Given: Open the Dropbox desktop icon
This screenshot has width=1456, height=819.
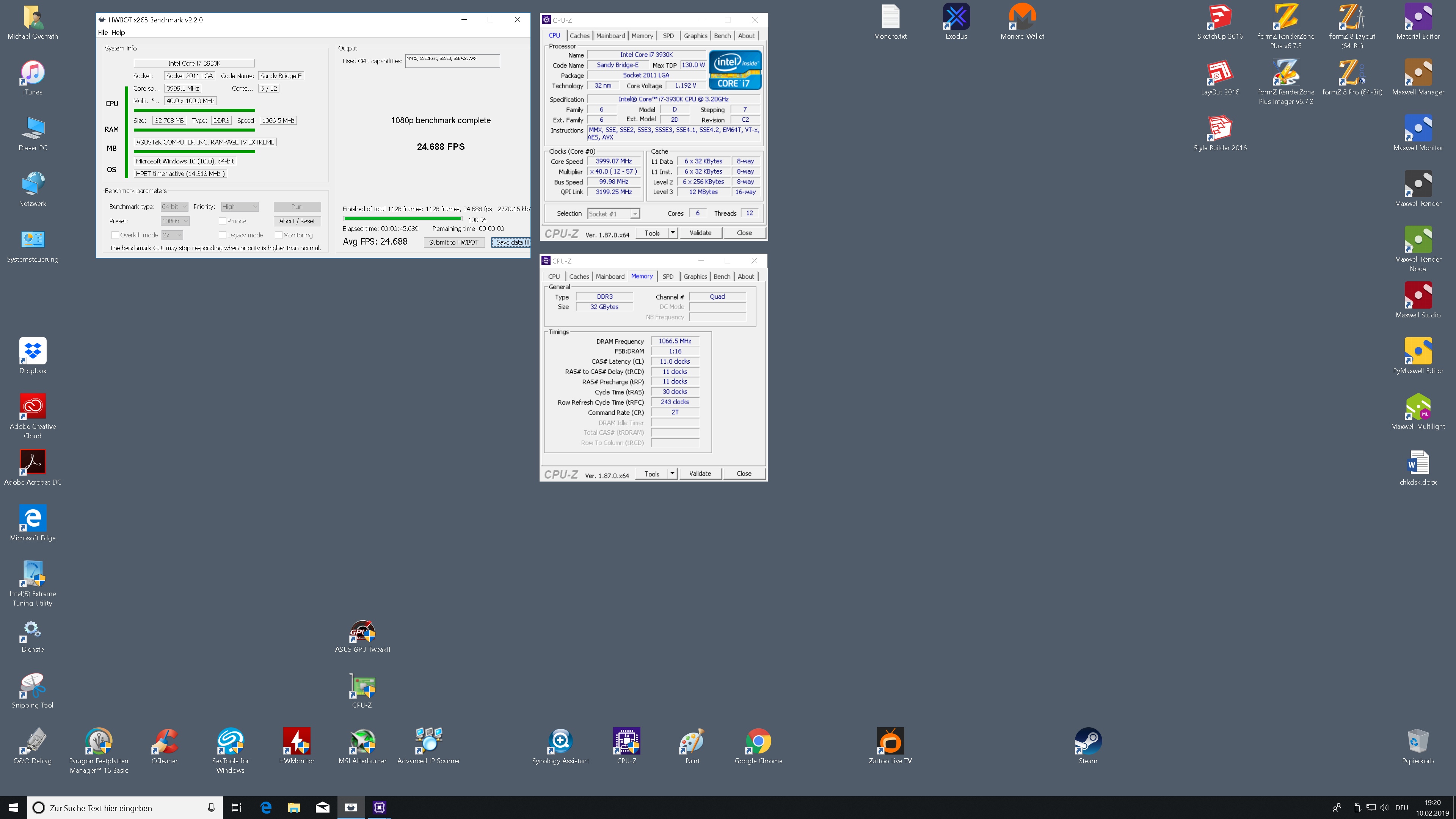Looking at the screenshot, I should (x=33, y=356).
